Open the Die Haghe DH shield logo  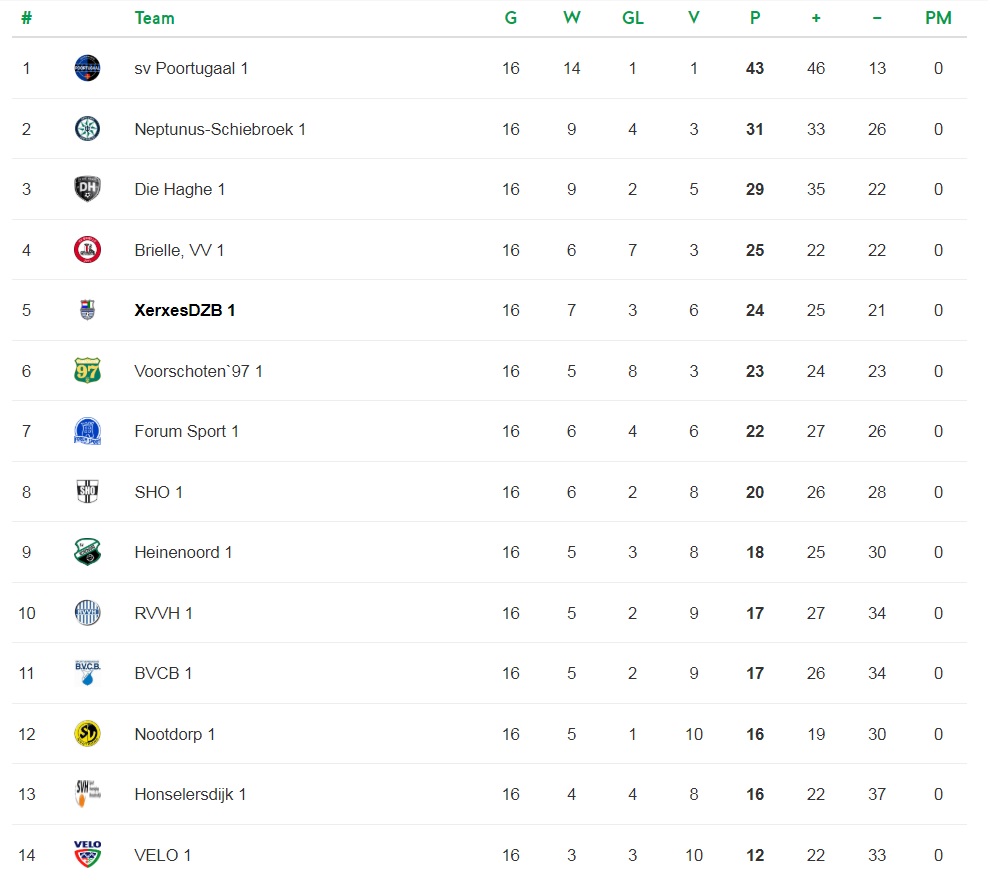point(87,189)
